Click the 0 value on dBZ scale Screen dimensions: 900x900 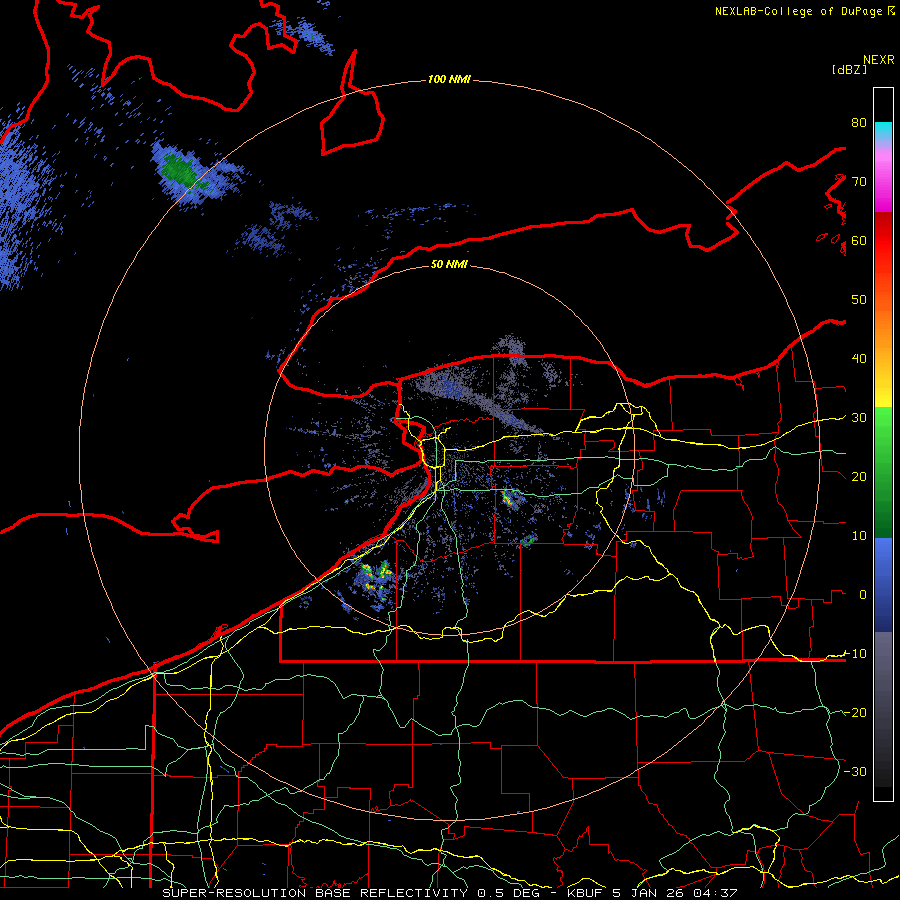point(862,595)
